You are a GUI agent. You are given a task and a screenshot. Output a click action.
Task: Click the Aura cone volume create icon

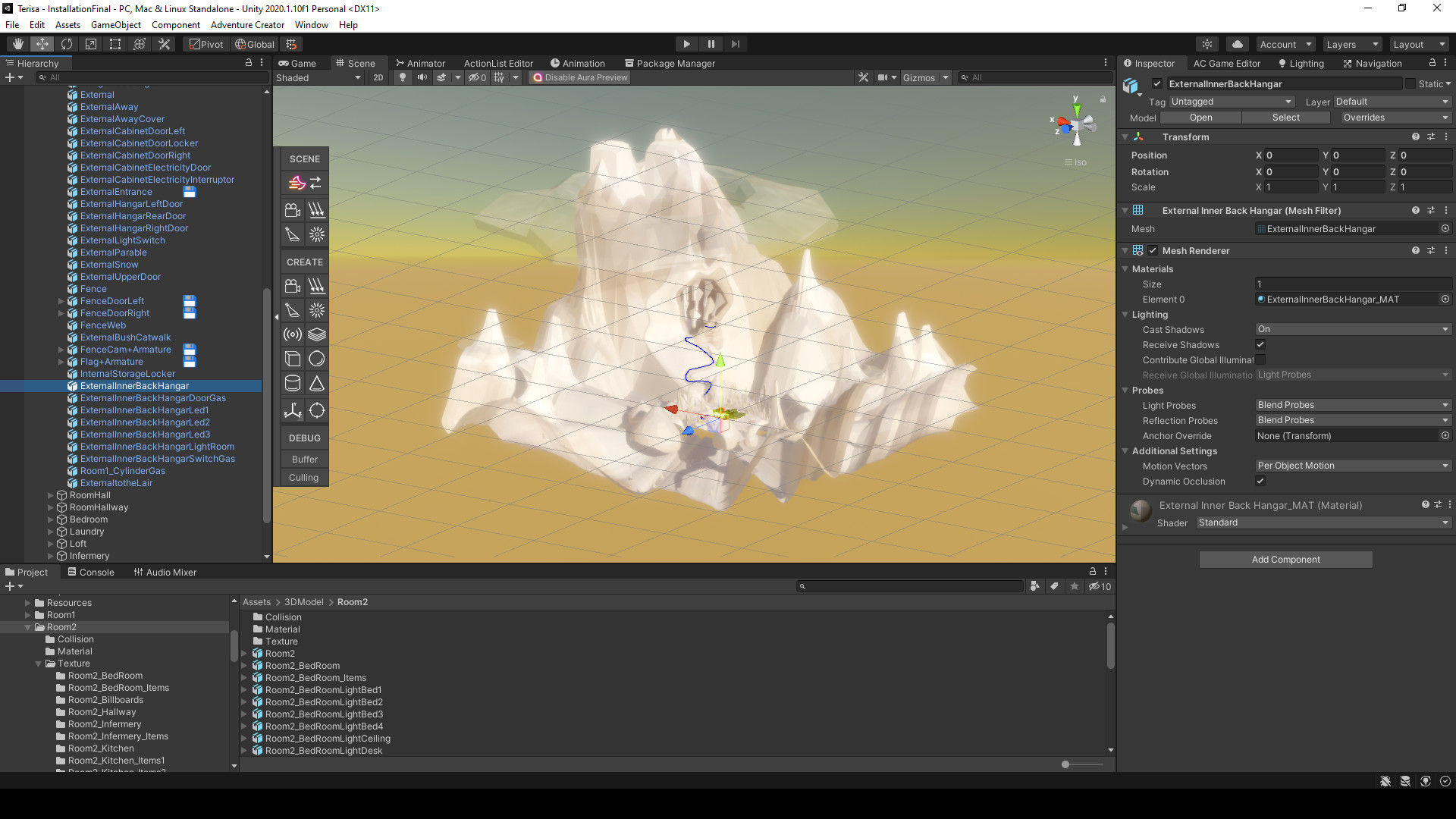click(317, 383)
